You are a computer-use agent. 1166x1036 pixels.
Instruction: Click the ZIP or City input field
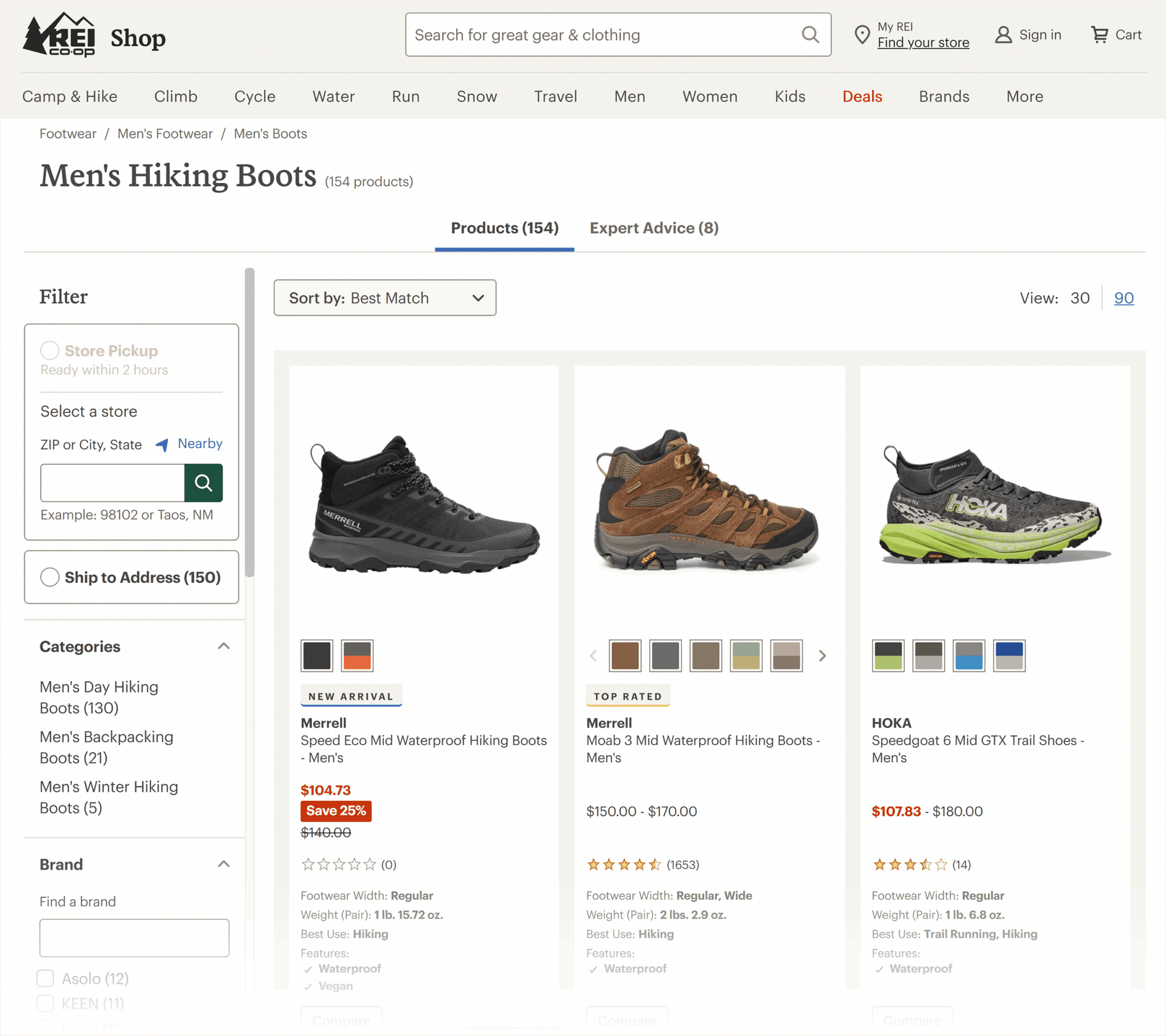click(x=112, y=483)
